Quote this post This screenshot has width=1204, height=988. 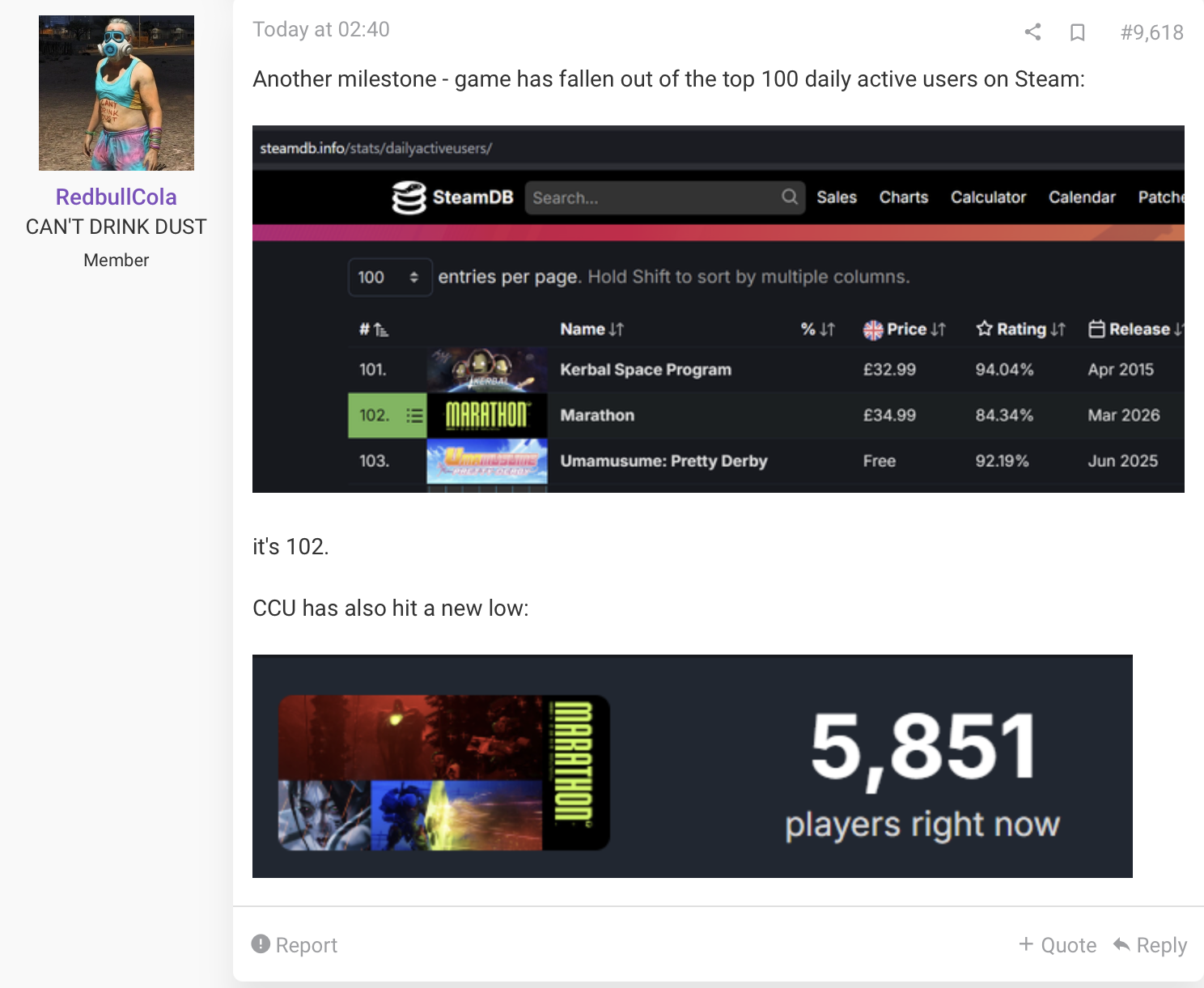[1058, 945]
